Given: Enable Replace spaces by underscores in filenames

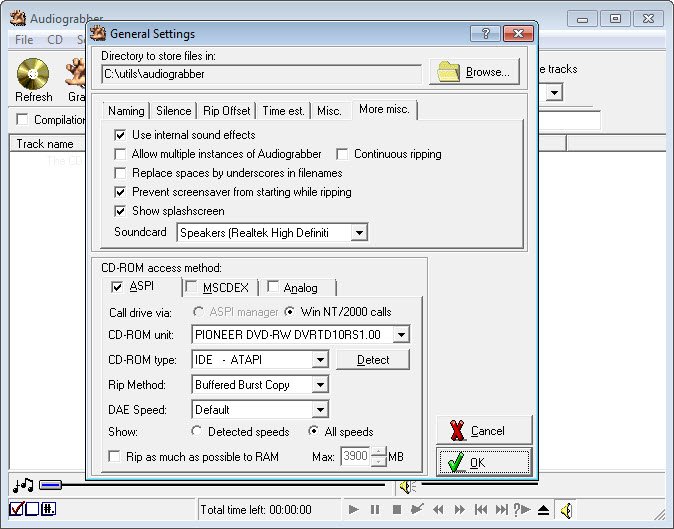Looking at the screenshot, I should coord(120,173).
